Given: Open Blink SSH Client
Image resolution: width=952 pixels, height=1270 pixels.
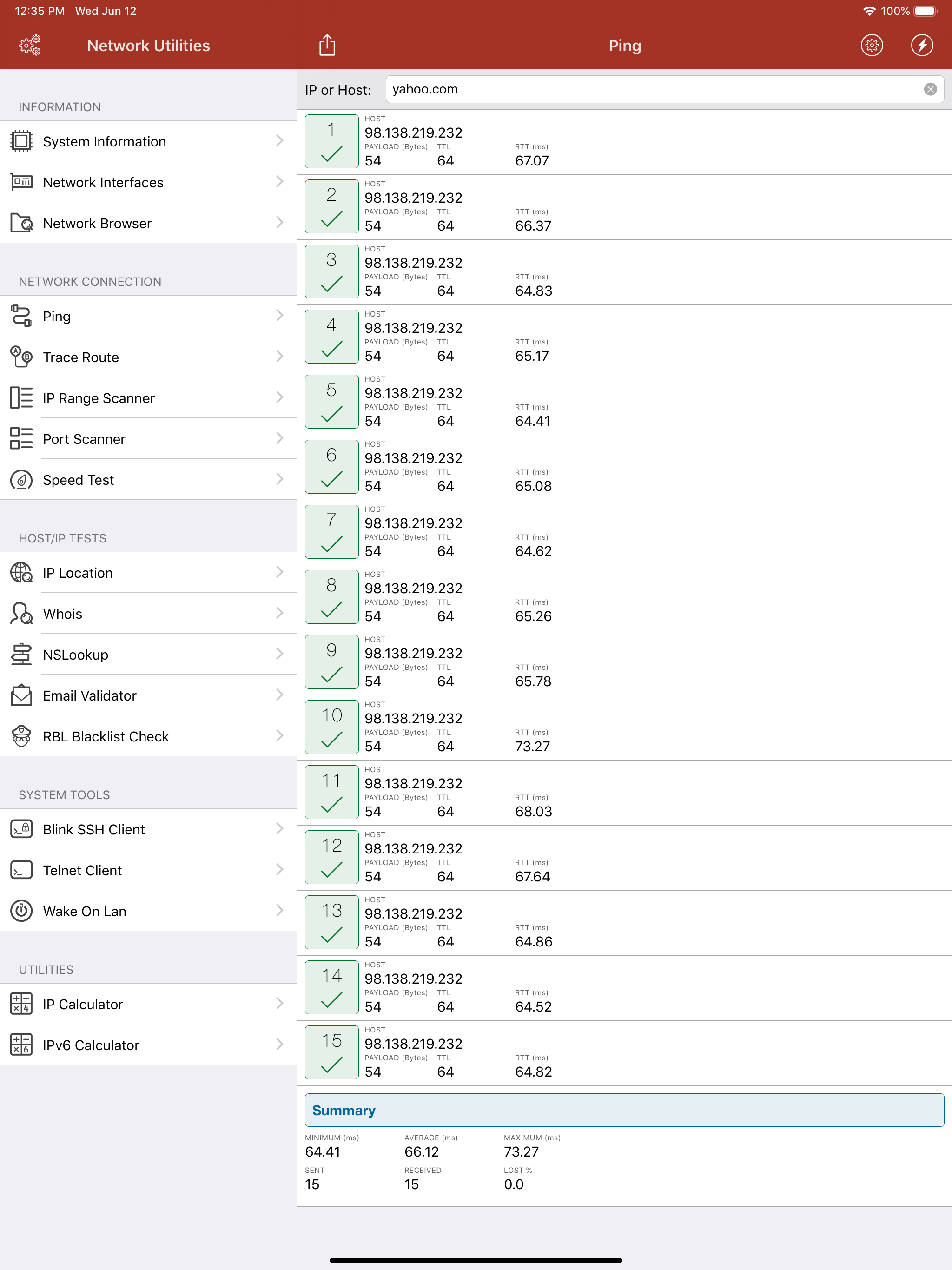Looking at the screenshot, I should (94, 829).
